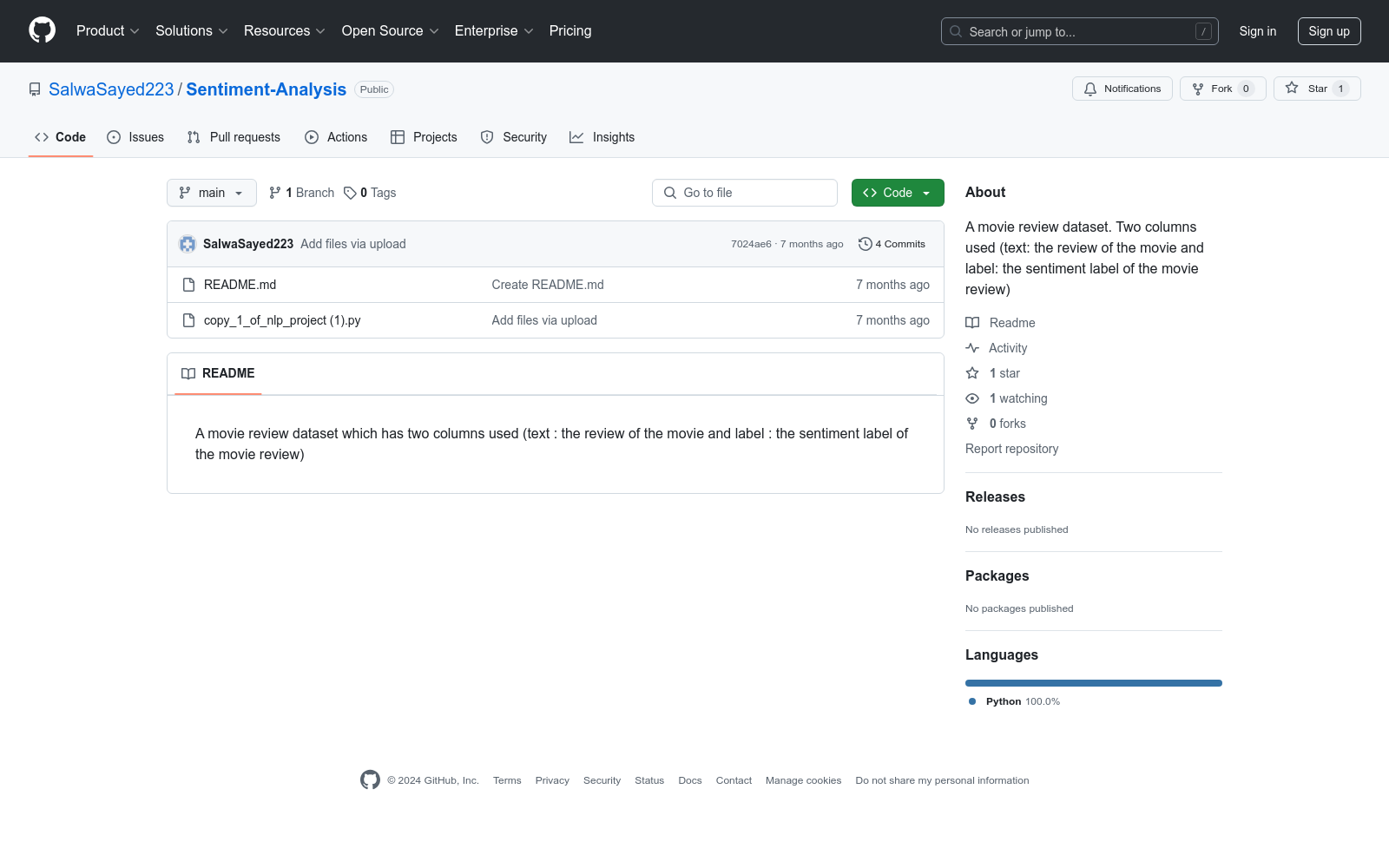The height and width of the screenshot is (868, 1389).
Task: Open the 1 Branch link
Action: coord(301,193)
